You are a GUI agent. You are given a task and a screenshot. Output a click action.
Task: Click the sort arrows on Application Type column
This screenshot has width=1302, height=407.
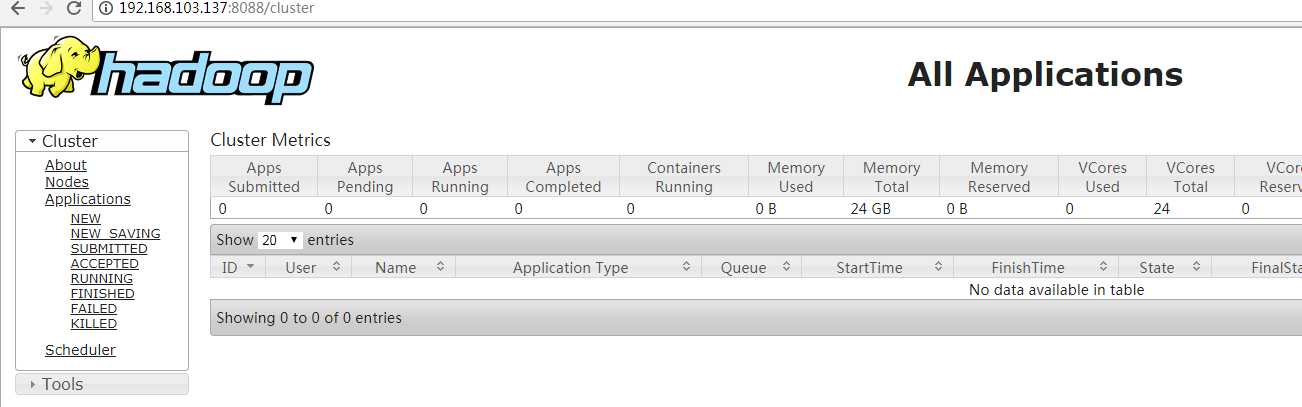[686, 267]
